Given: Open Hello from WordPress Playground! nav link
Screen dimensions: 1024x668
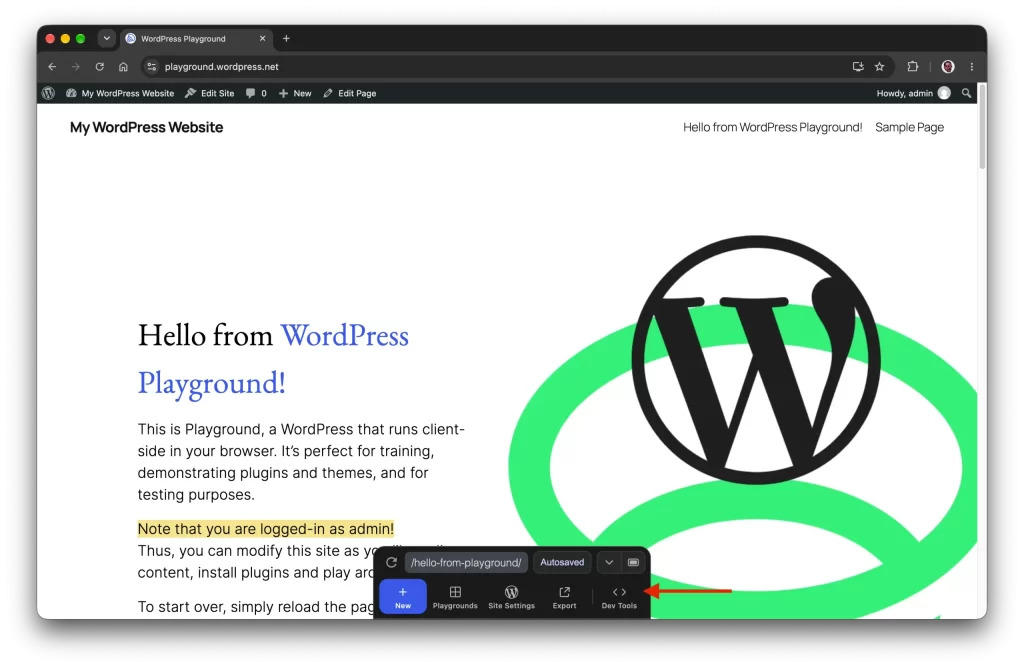Looking at the screenshot, I should click(773, 127).
